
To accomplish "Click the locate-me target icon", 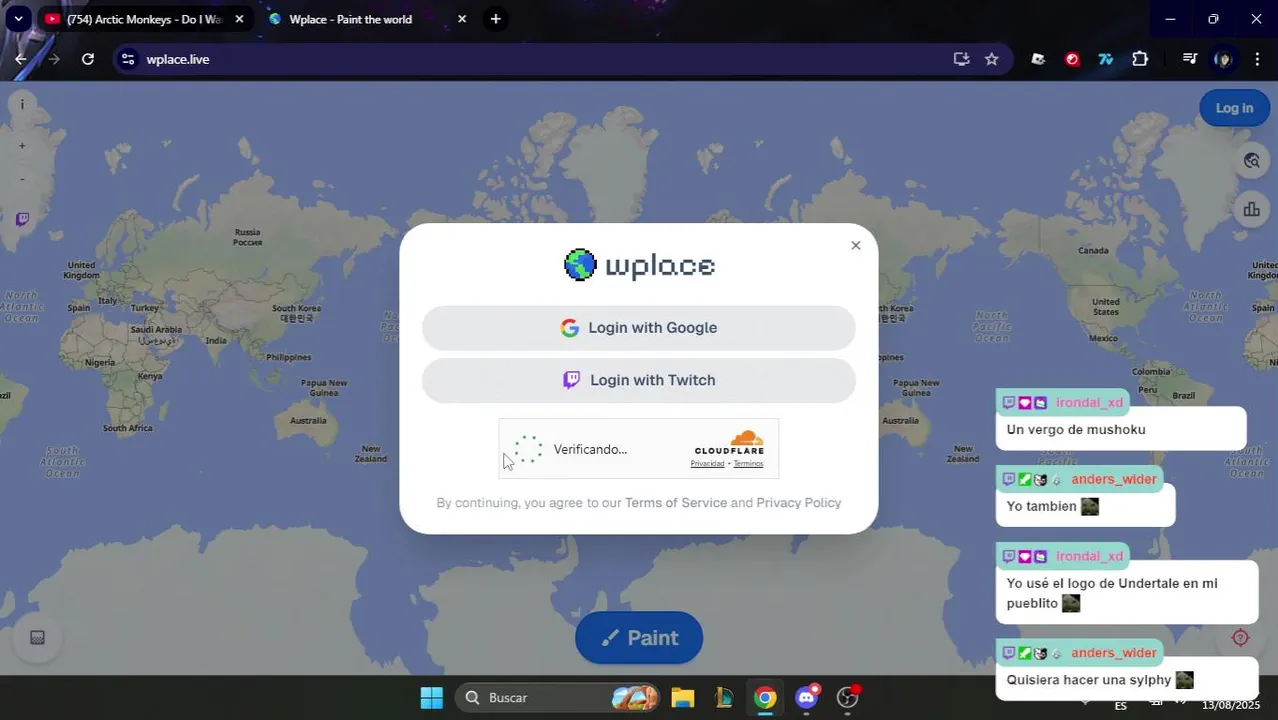I will click(1241, 638).
